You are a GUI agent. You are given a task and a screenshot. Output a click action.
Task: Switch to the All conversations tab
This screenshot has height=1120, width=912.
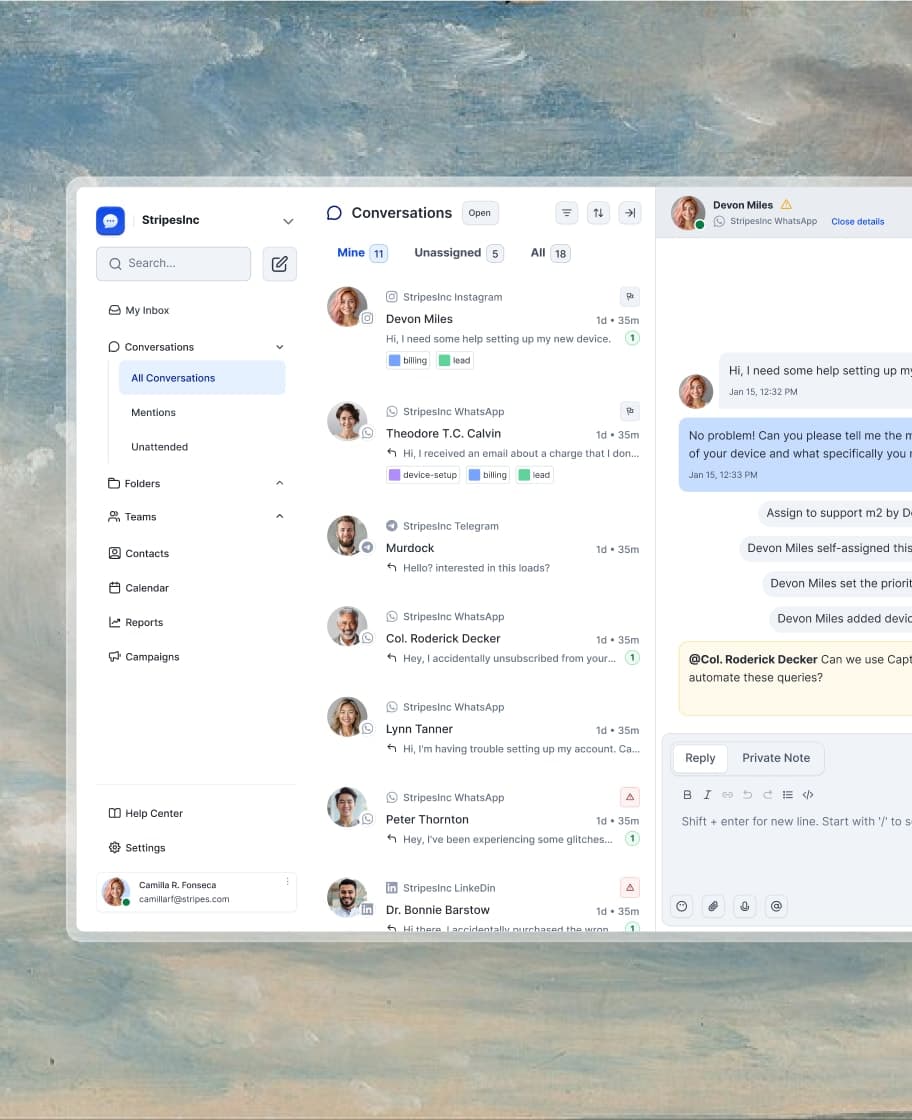(550, 253)
